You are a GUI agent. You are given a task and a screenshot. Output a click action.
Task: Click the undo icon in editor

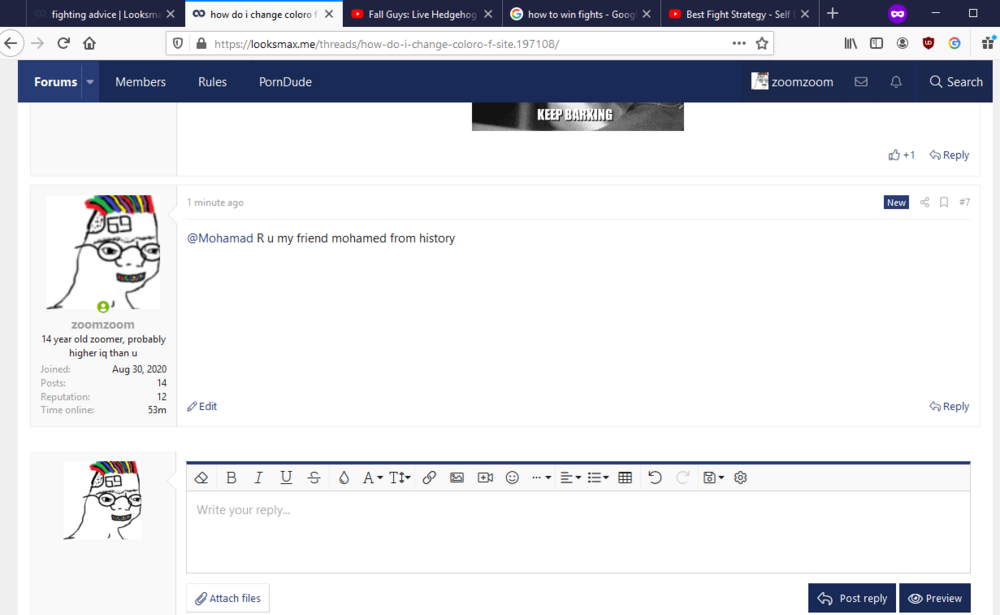pyautogui.click(x=655, y=477)
